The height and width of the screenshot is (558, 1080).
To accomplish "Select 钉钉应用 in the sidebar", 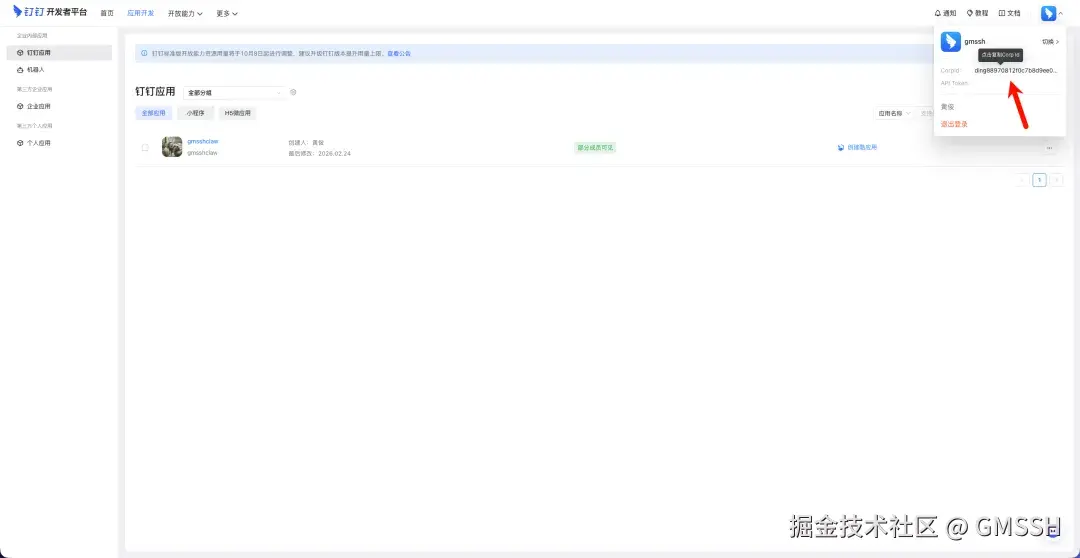I will [59, 52].
